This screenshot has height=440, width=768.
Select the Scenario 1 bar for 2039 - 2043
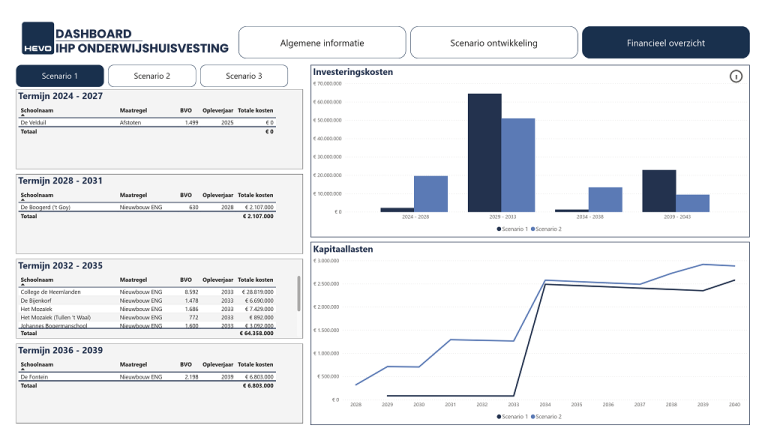point(659,191)
